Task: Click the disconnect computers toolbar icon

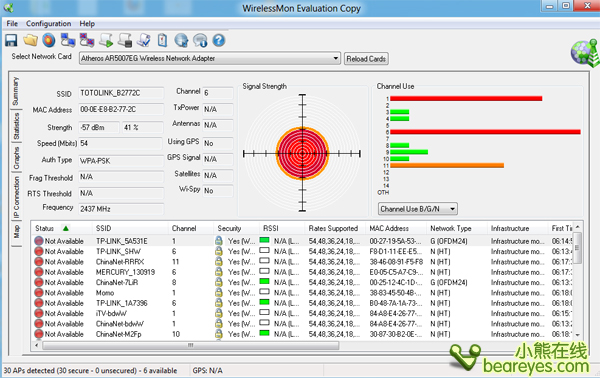Action: 87,40
